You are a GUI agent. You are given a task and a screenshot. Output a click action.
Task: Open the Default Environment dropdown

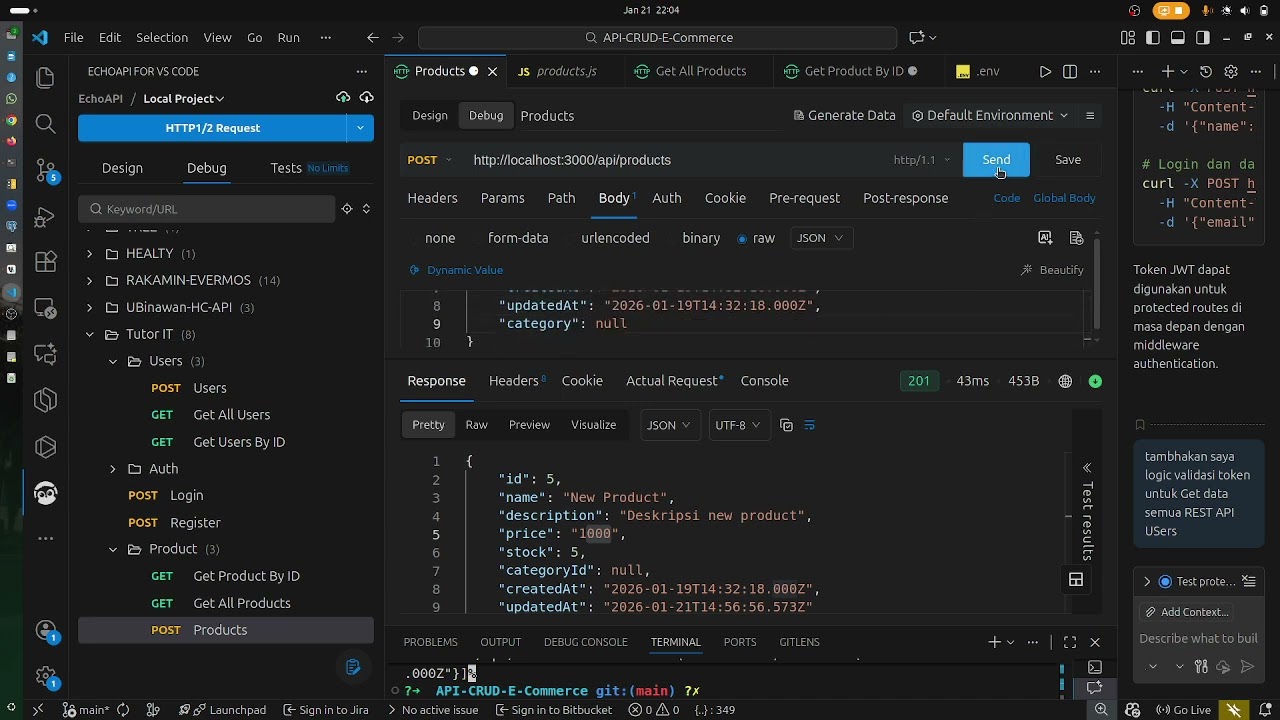click(990, 116)
